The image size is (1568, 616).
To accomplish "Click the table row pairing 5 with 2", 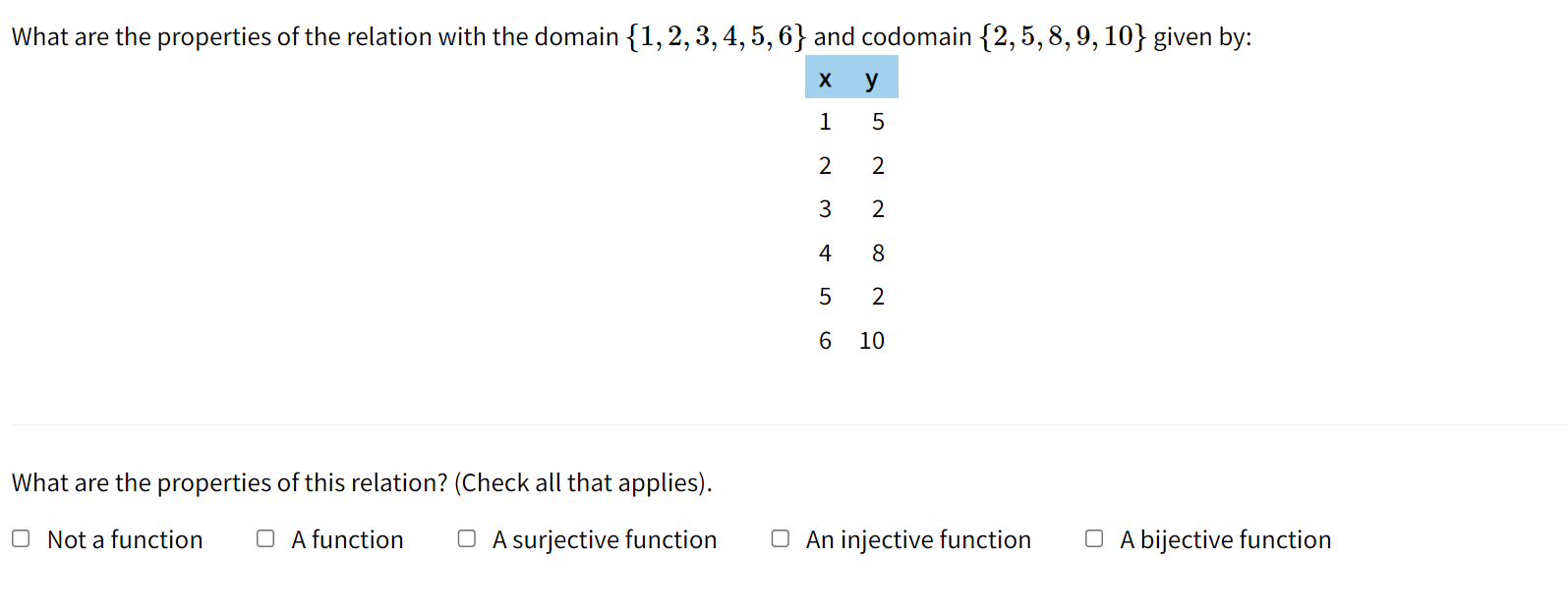I will coord(851,296).
